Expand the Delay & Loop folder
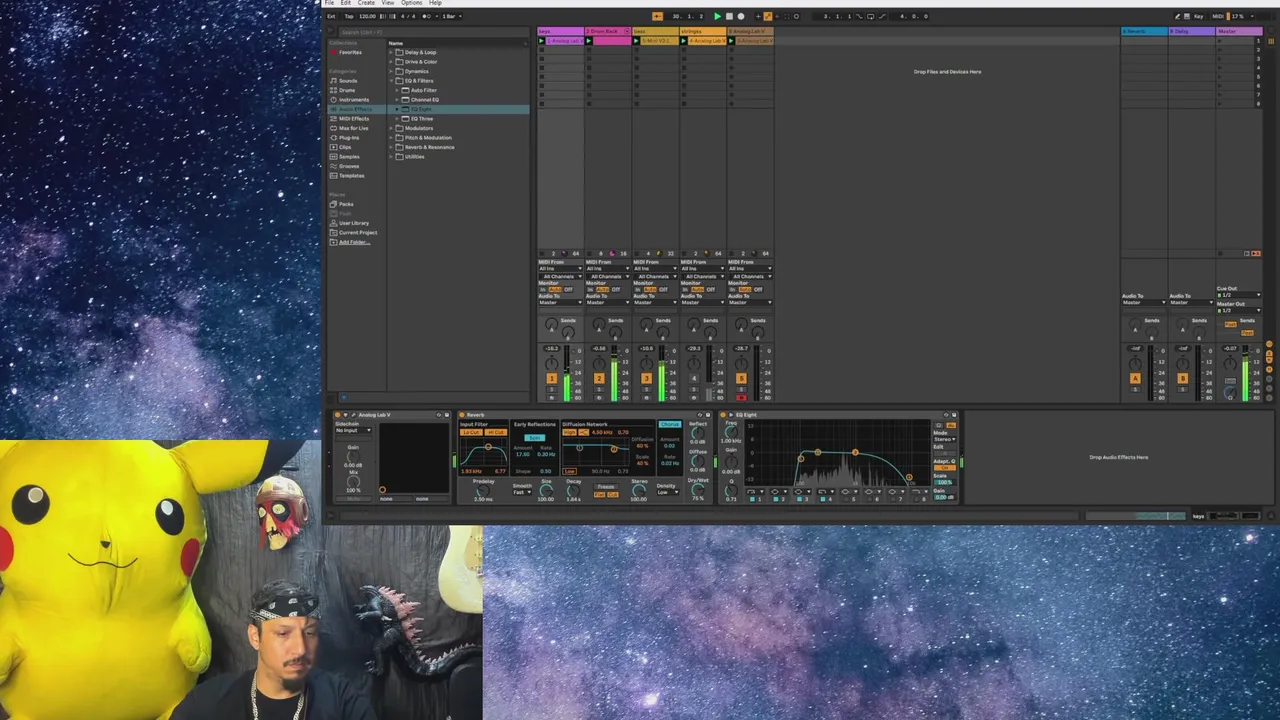This screenshot has width=1280, height=720. tap(391, 52)
